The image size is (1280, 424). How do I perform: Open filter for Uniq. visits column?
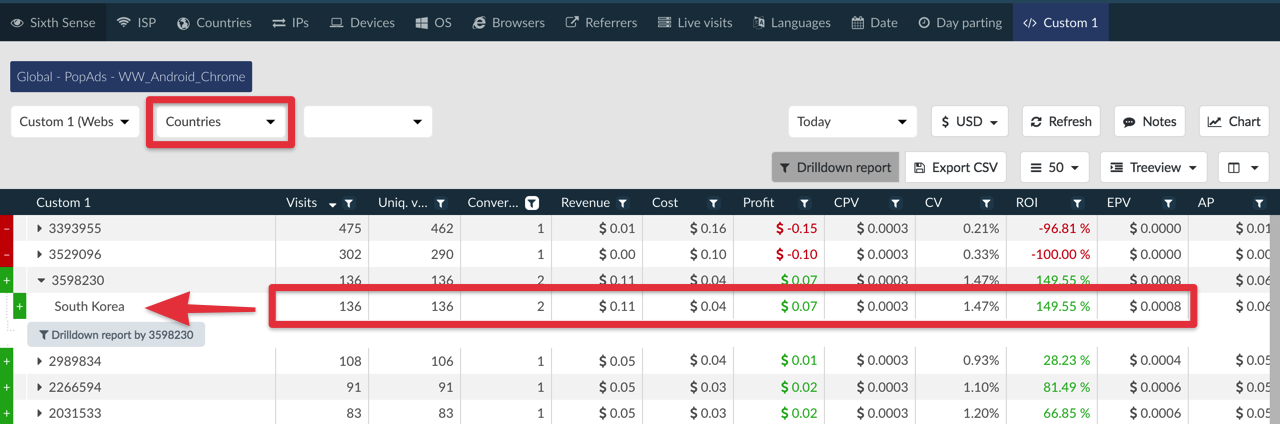pos(441,203)
